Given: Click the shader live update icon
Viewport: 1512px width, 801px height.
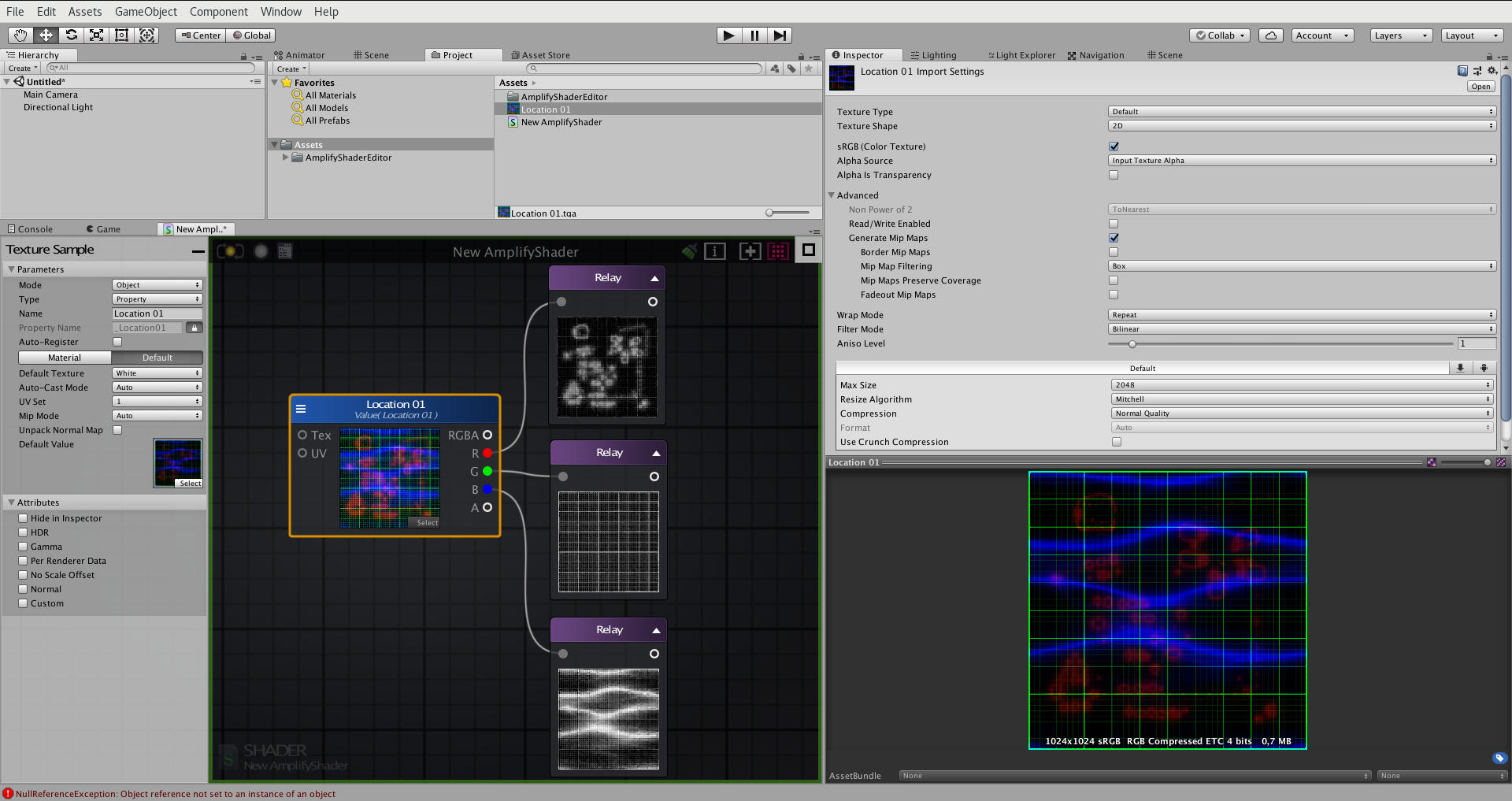Looking at the screenshot, I should pos(230,251).
